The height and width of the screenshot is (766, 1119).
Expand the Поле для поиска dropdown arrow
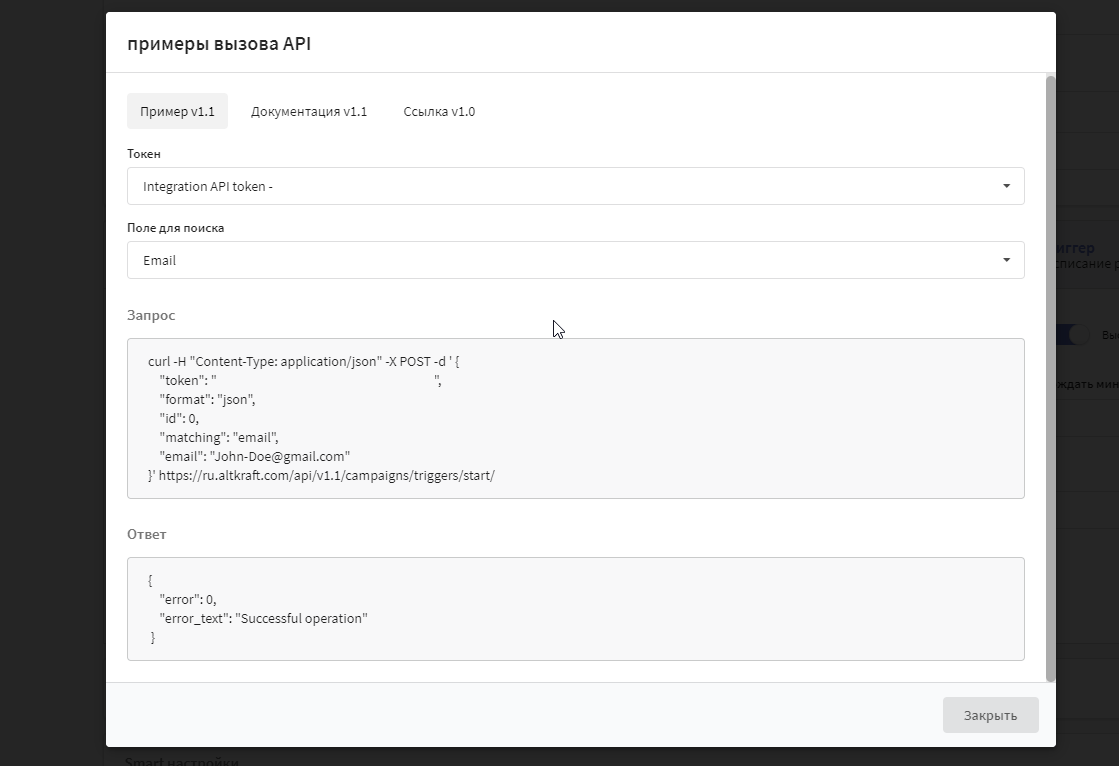point(1006,260)
